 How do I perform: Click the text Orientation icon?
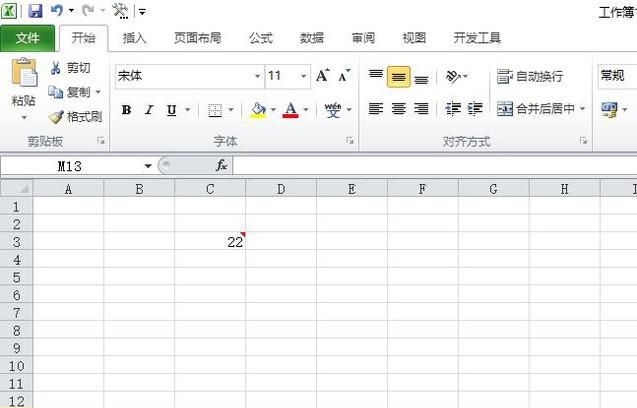pyautogui.click(x=453, y=76)
